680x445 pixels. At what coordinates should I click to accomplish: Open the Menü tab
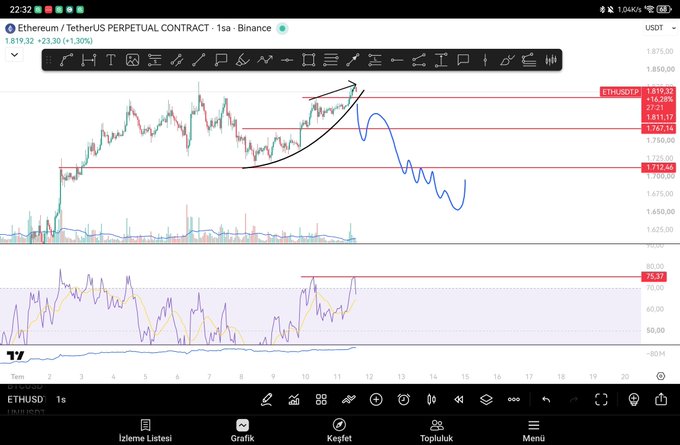[x=533, y=430]
